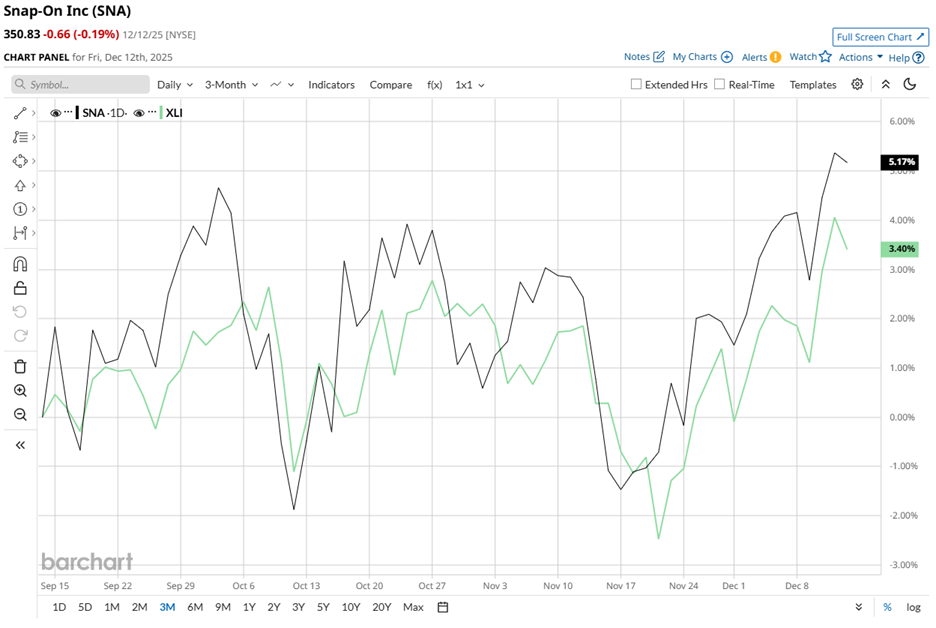936x628 pixels.
Task: Delete drawings with the trash icon
Action: point(20,367)
